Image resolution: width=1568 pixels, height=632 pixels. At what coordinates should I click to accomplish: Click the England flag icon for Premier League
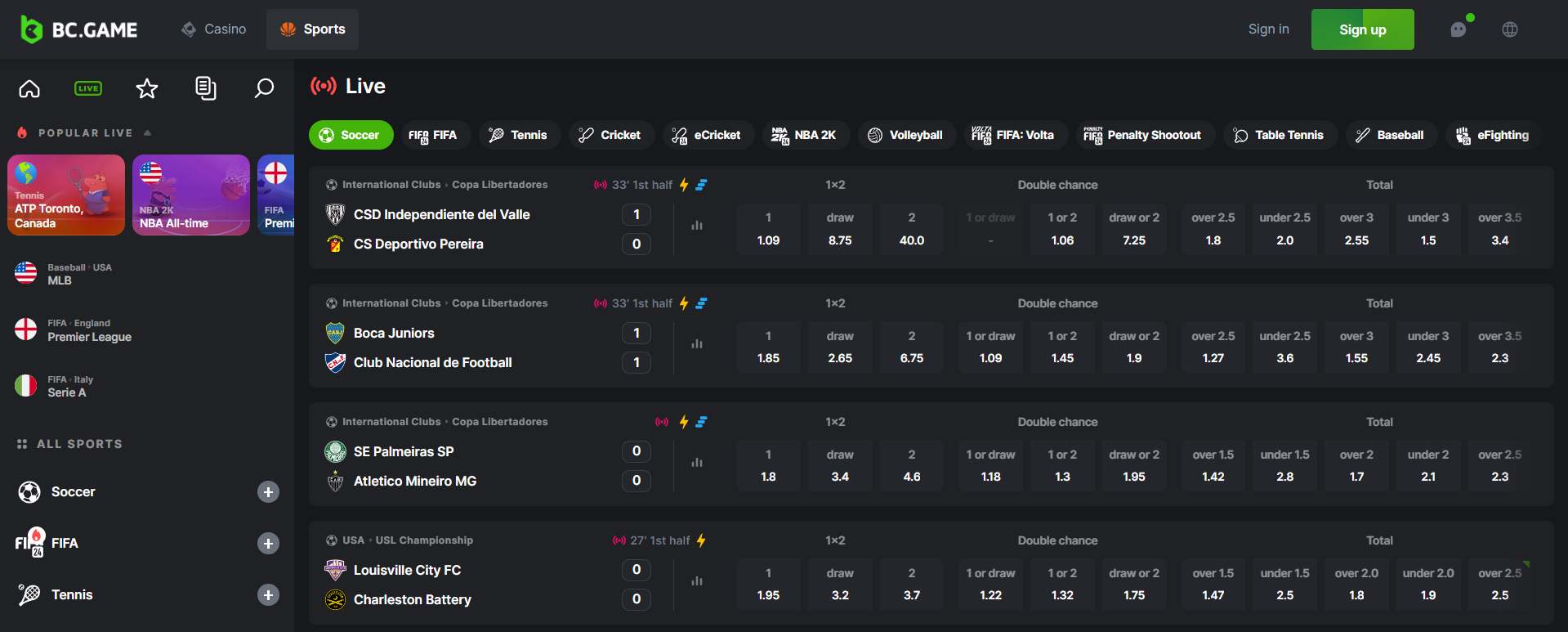point(26,329)
